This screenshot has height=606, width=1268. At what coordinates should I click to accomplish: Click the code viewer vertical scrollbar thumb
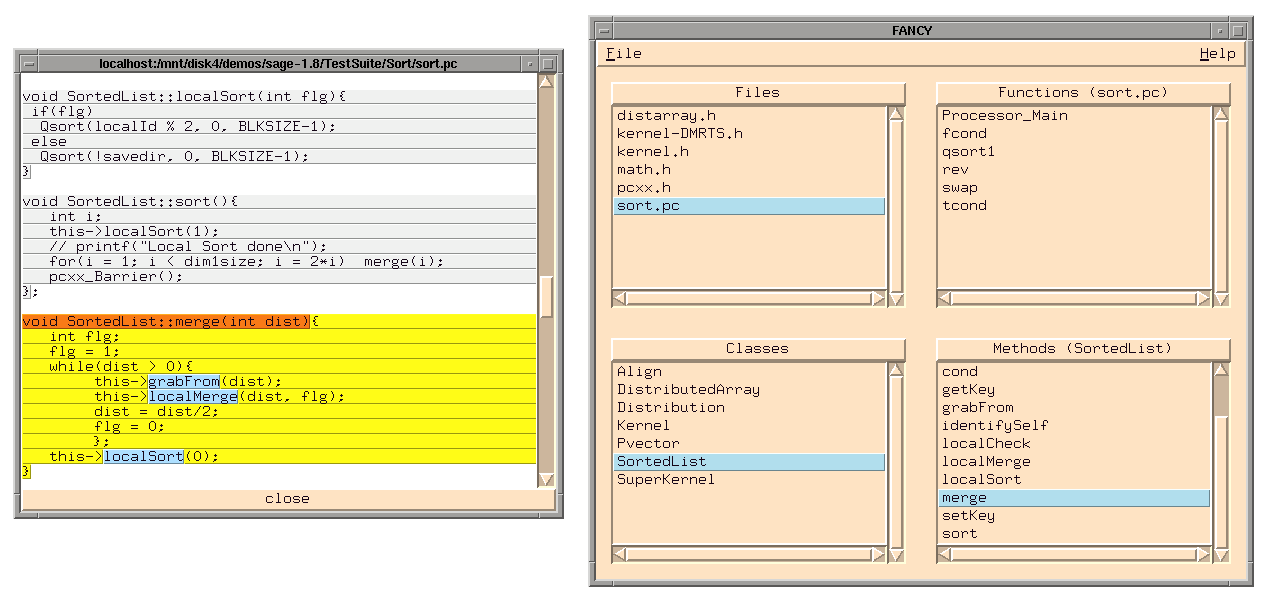[x=546, y=296]
